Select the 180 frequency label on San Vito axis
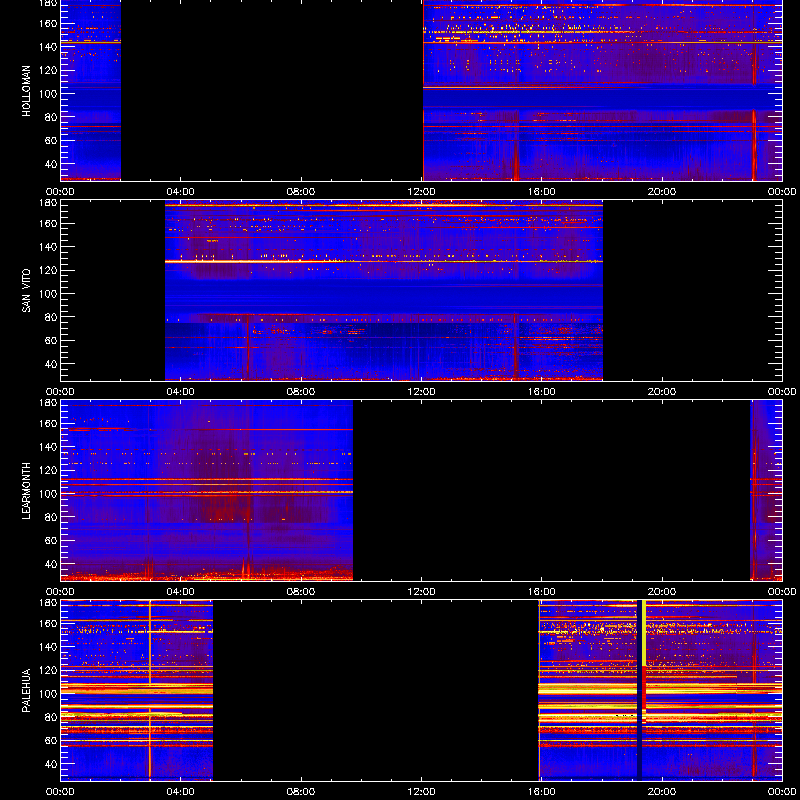The image size is (800, 800). tap(48, 203)
